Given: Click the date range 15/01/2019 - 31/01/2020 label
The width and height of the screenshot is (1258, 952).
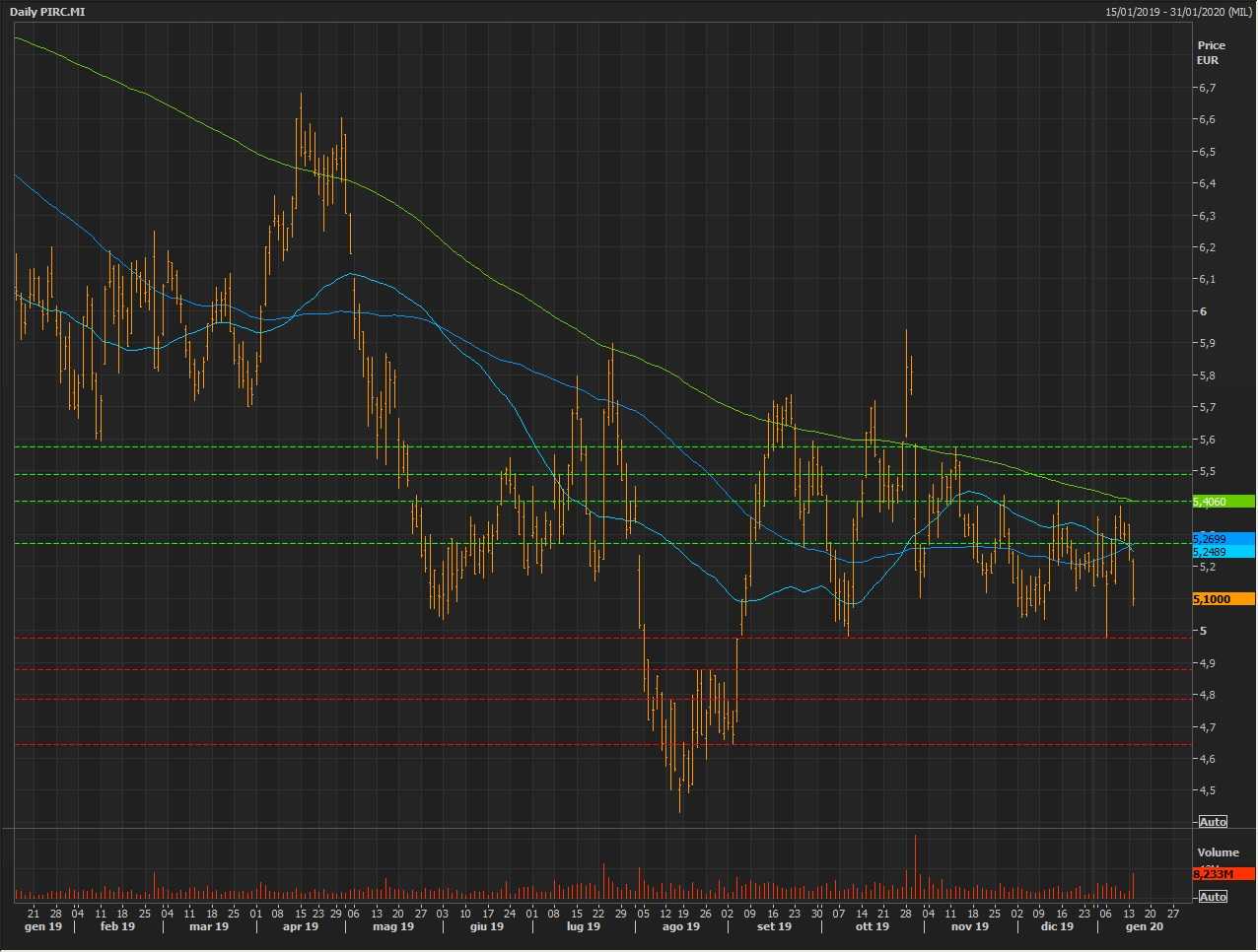Looking at the screenshot, I should coord(1178,12).
